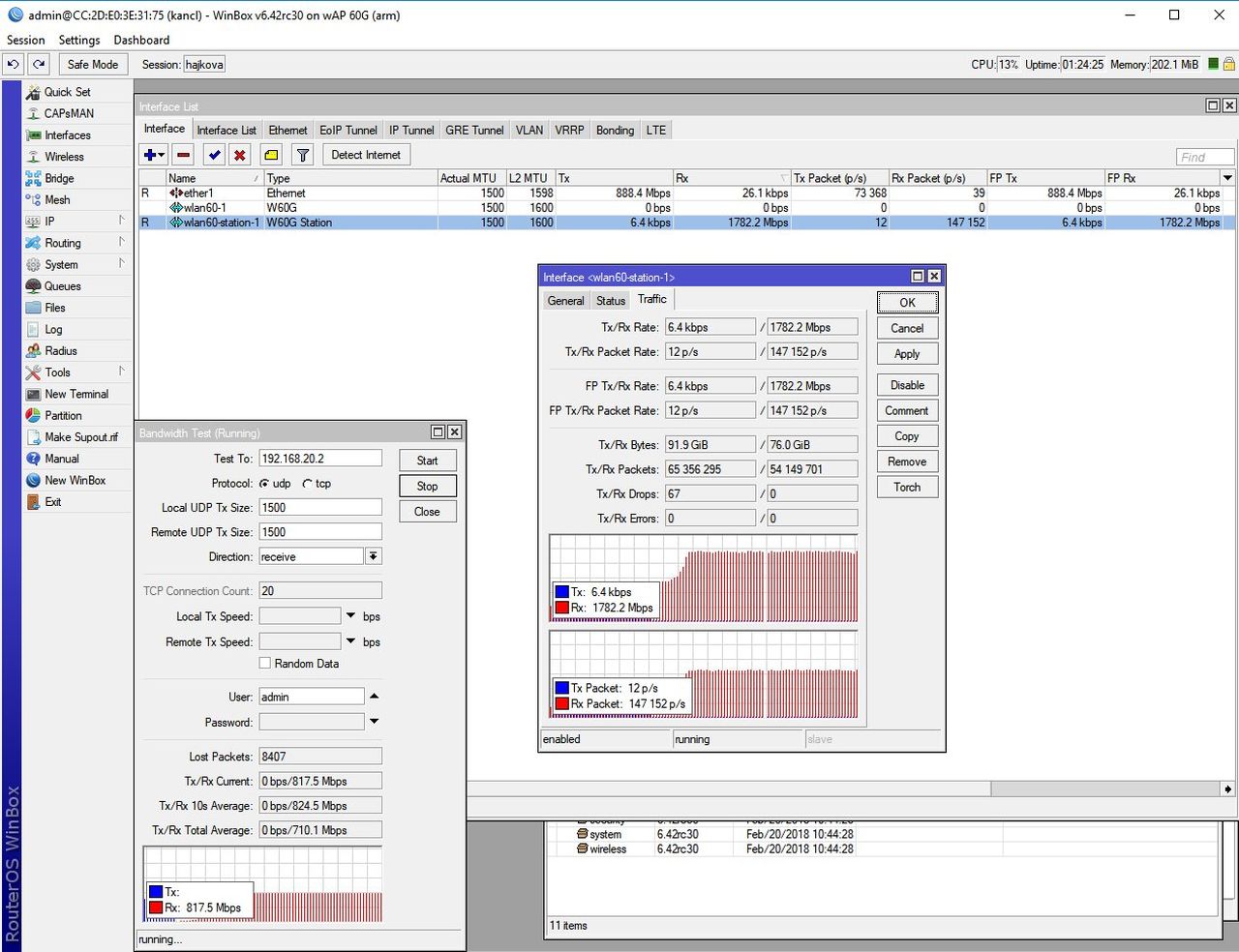
Task: Open Log in sidebar
Action: pos(53,329)
